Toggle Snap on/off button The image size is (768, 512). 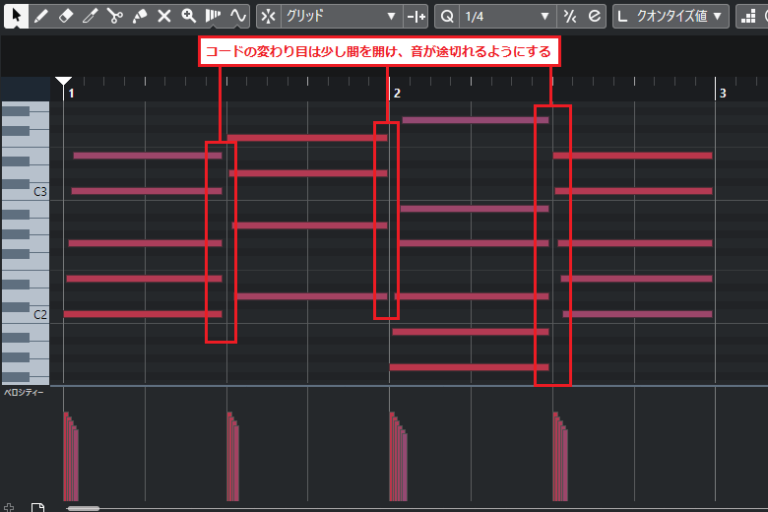pyautogui.click(x=268, y=16)
